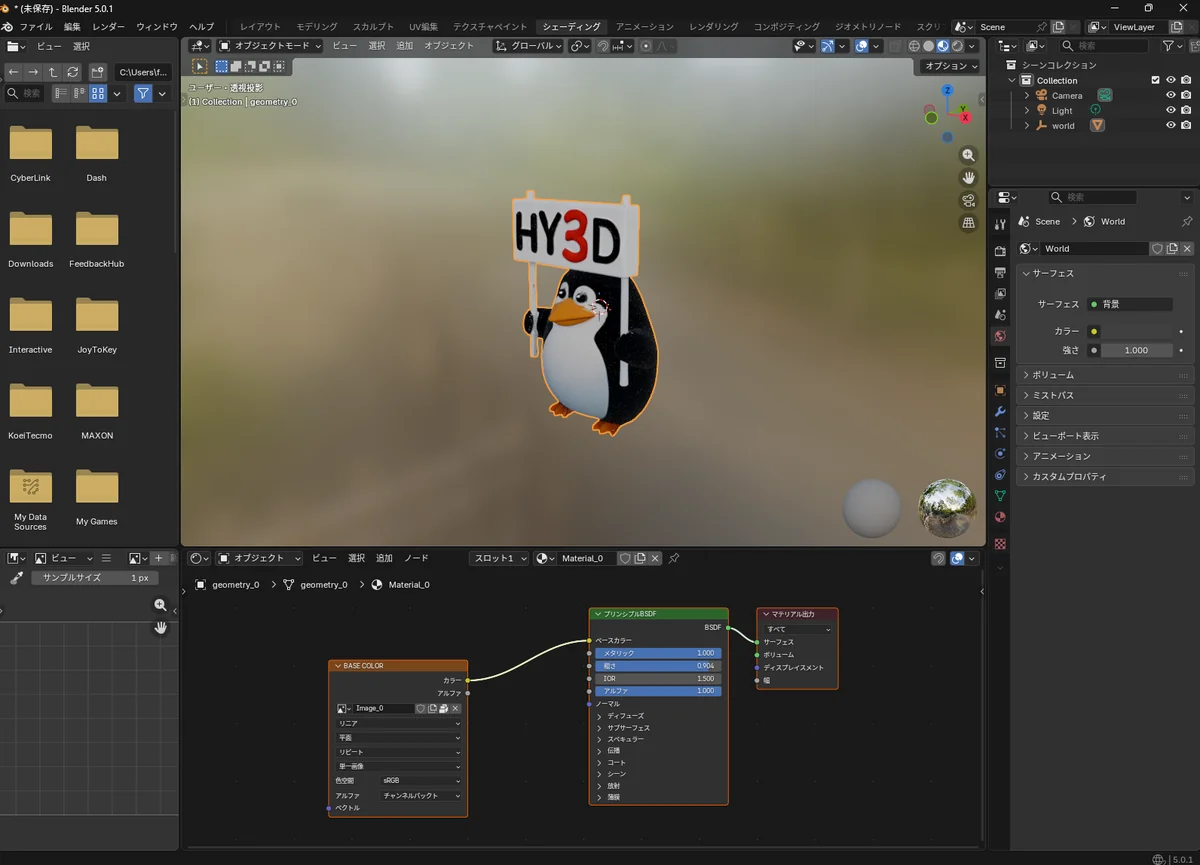1200x865 pixels.
Task: Uncheck the Collection exclude checkbox
Action: (x=1156, y=80)
